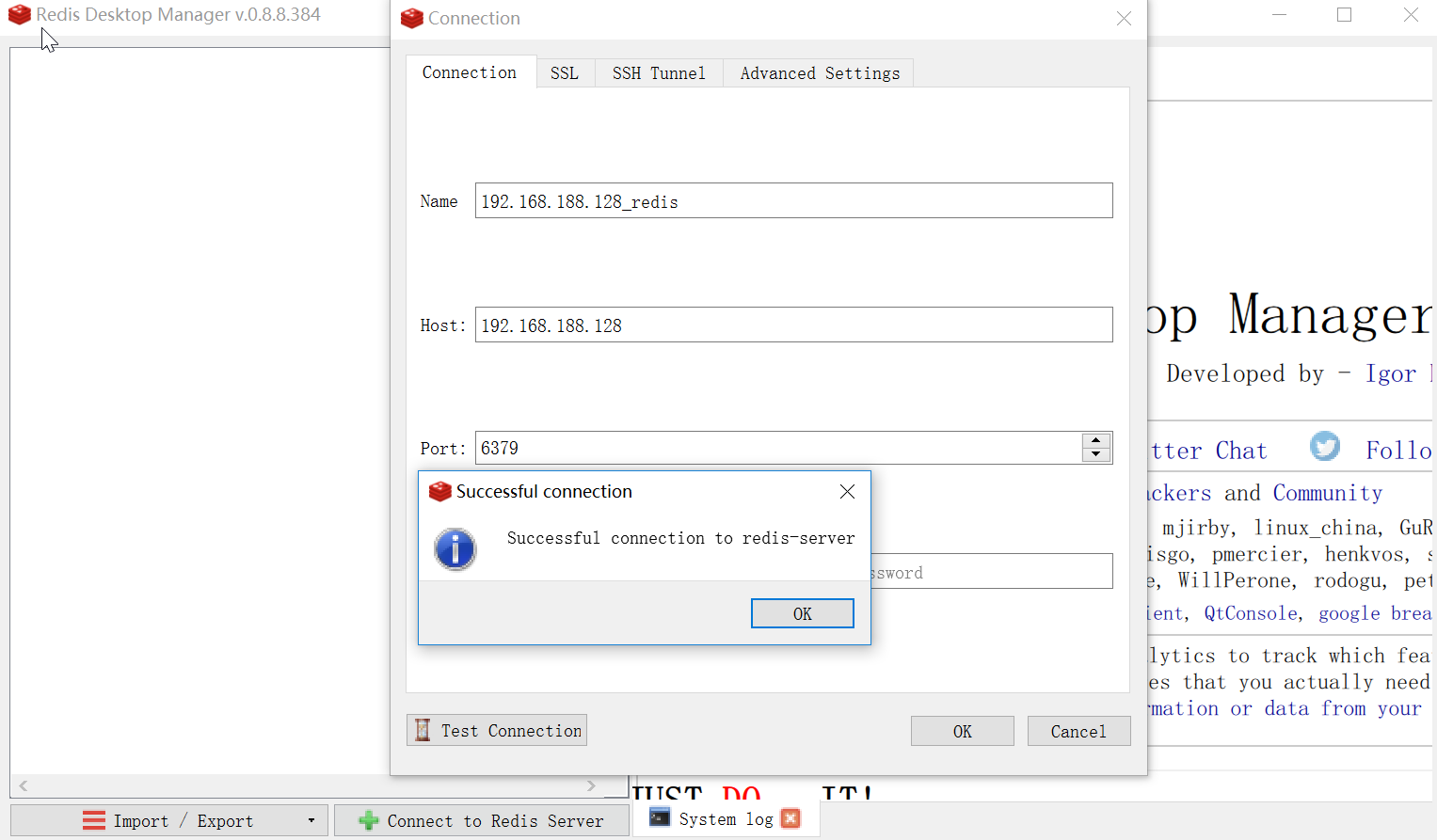Click the horizontal scrollbar right arrow
This screenshot has width=1437, height=840.
point(591,785)
